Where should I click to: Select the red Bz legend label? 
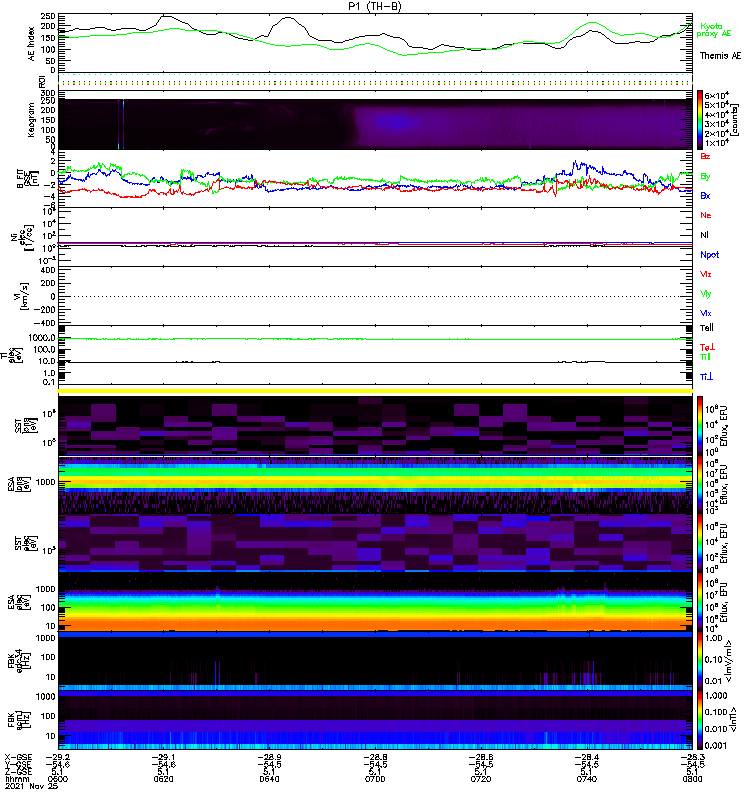[x=705, y=157]
